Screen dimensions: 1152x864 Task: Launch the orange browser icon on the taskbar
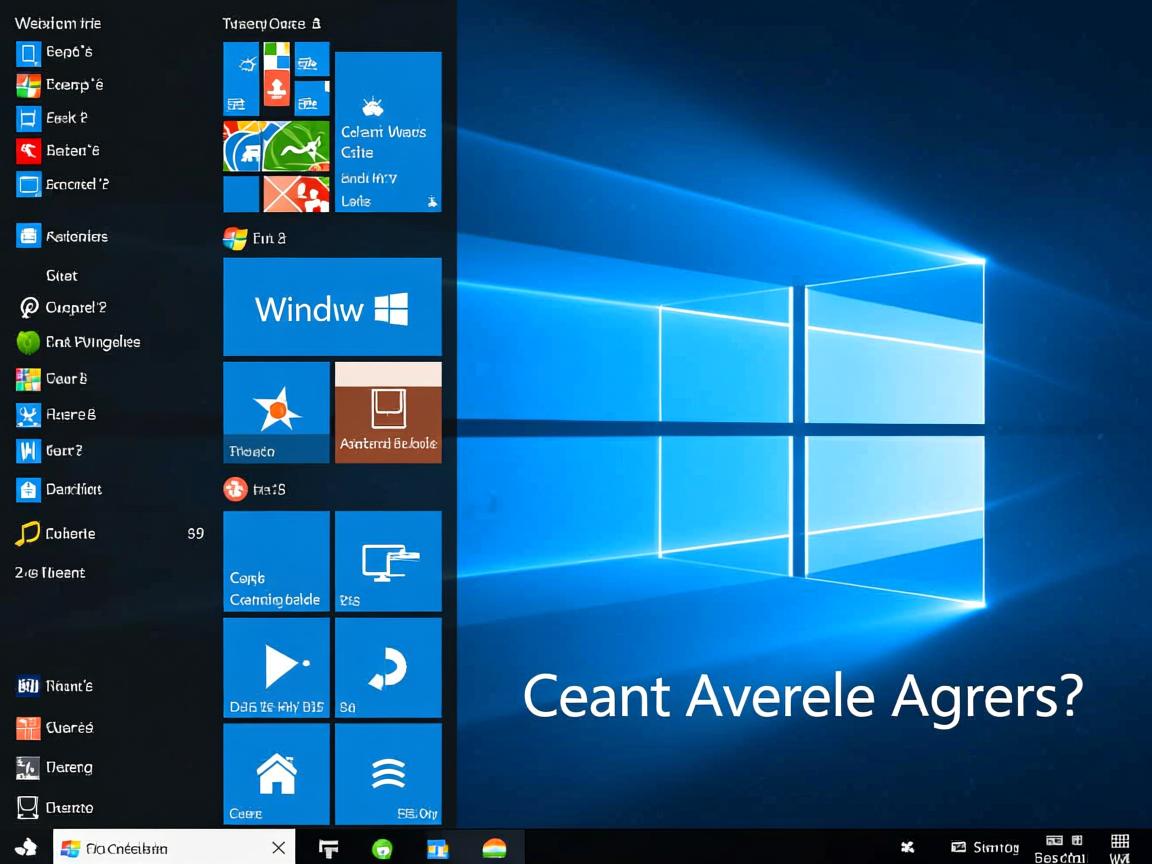click(x=494, y=847)
